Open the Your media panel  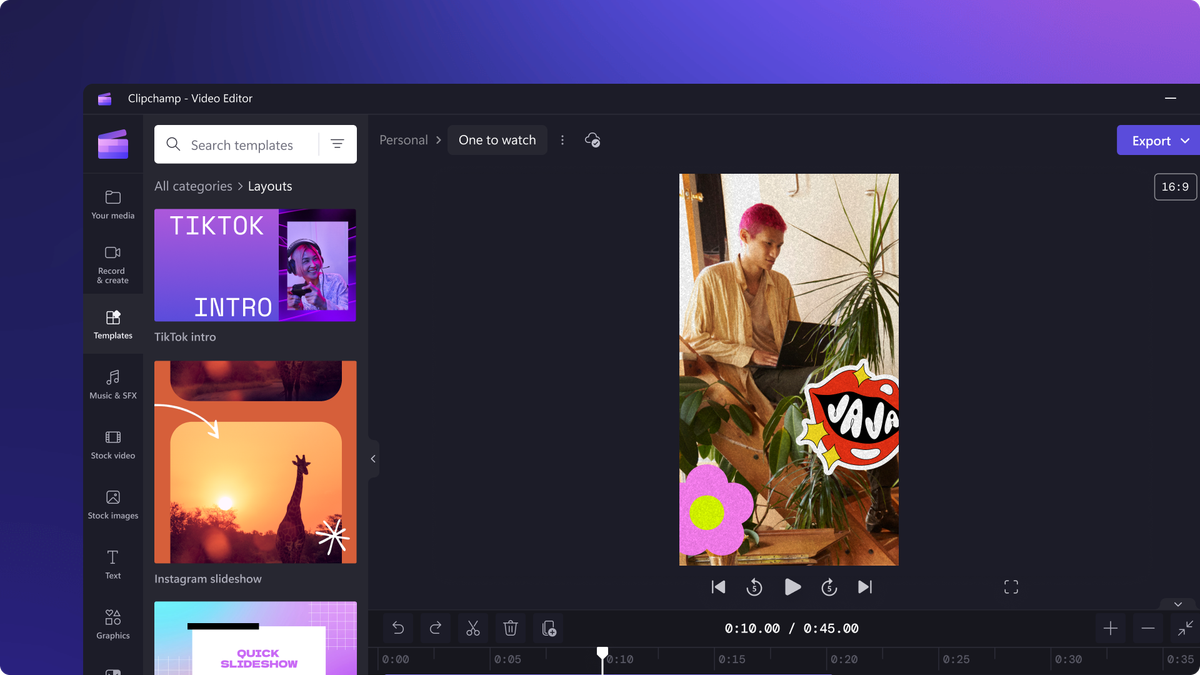[113, 204]
